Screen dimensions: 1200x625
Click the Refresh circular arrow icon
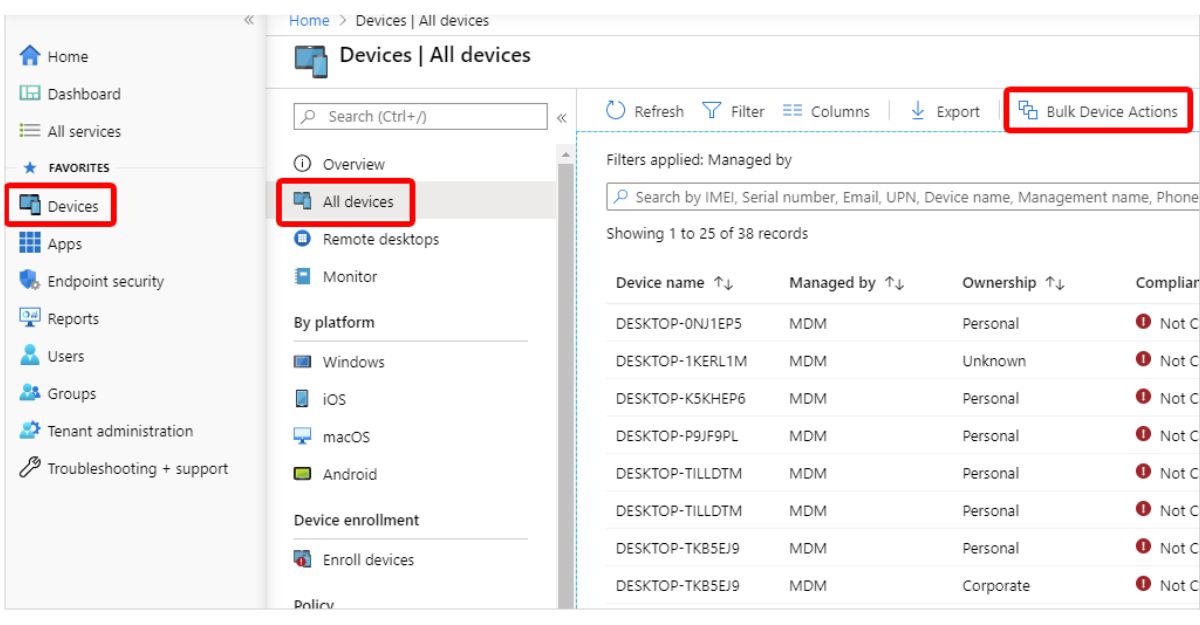[x=617, y=111]
